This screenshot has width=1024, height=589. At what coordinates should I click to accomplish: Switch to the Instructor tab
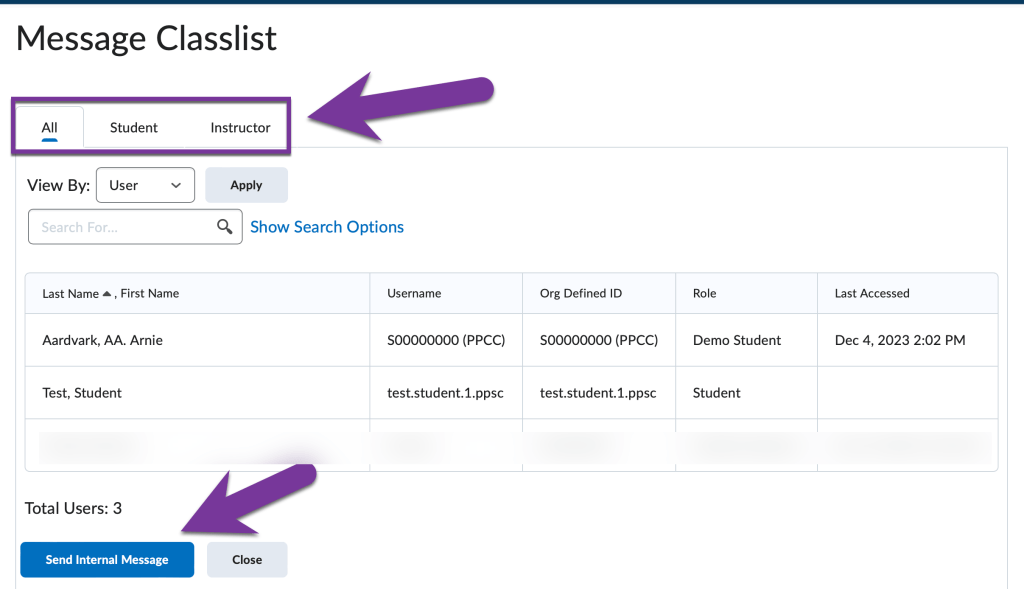(240, 127)
